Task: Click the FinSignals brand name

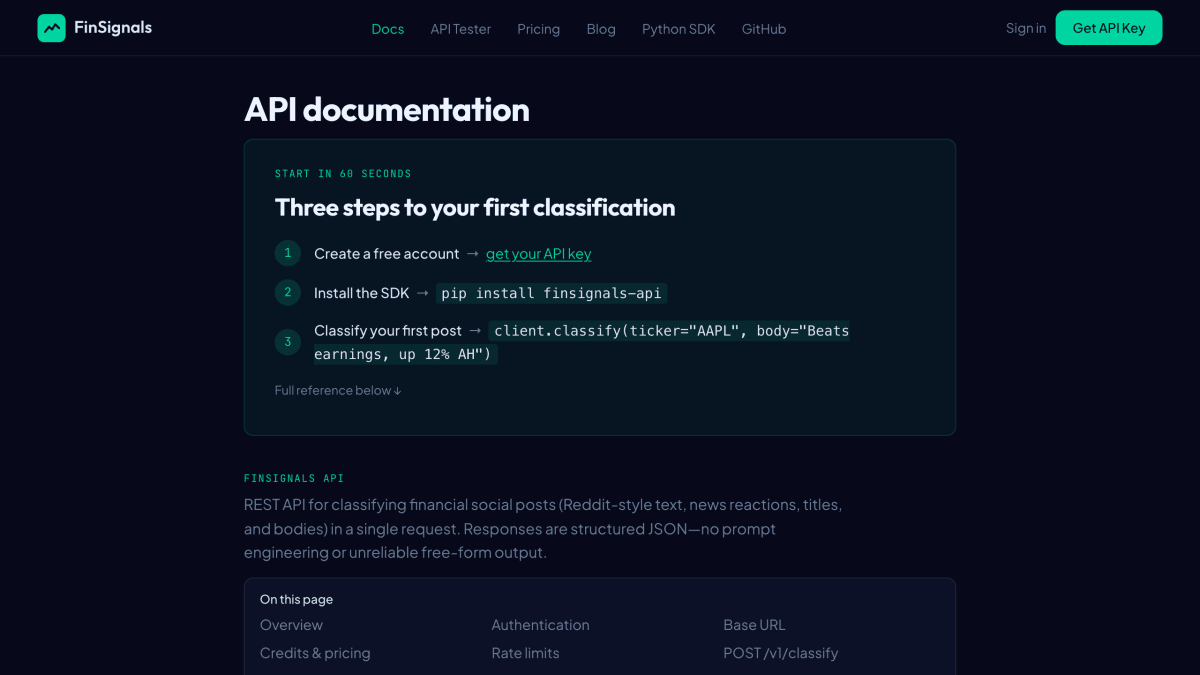Action: [113, 28]
